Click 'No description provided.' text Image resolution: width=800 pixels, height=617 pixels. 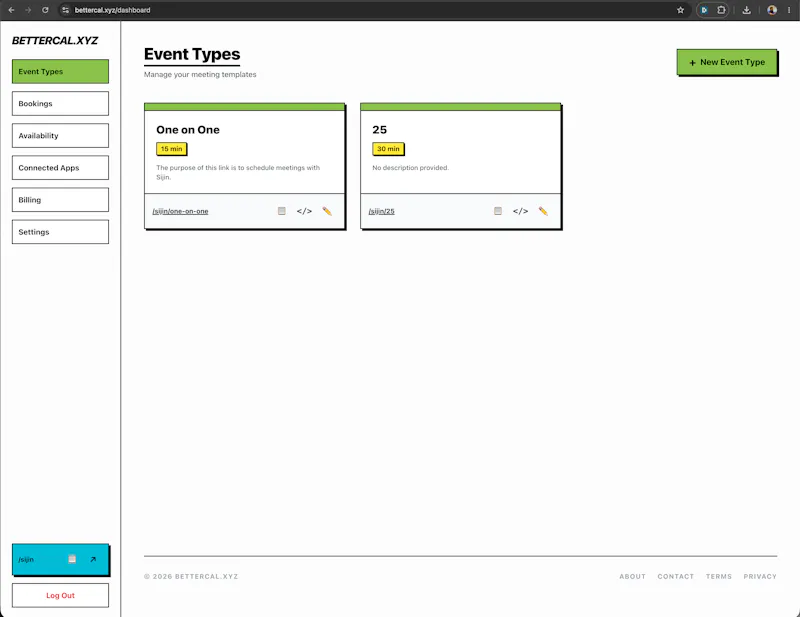411,167
